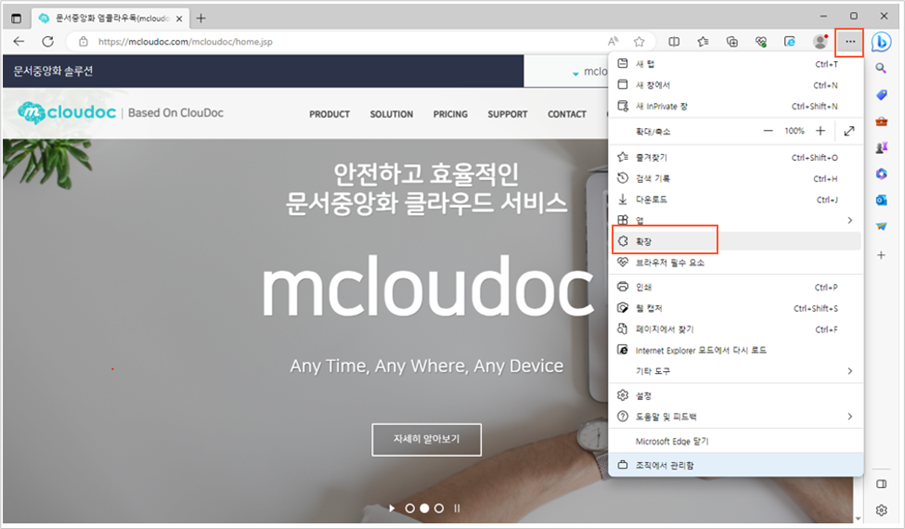Select 확장 (Extensions) menu entry
Image resolution: width=905 pixels, height=529 pixels.
pos(736,241)
